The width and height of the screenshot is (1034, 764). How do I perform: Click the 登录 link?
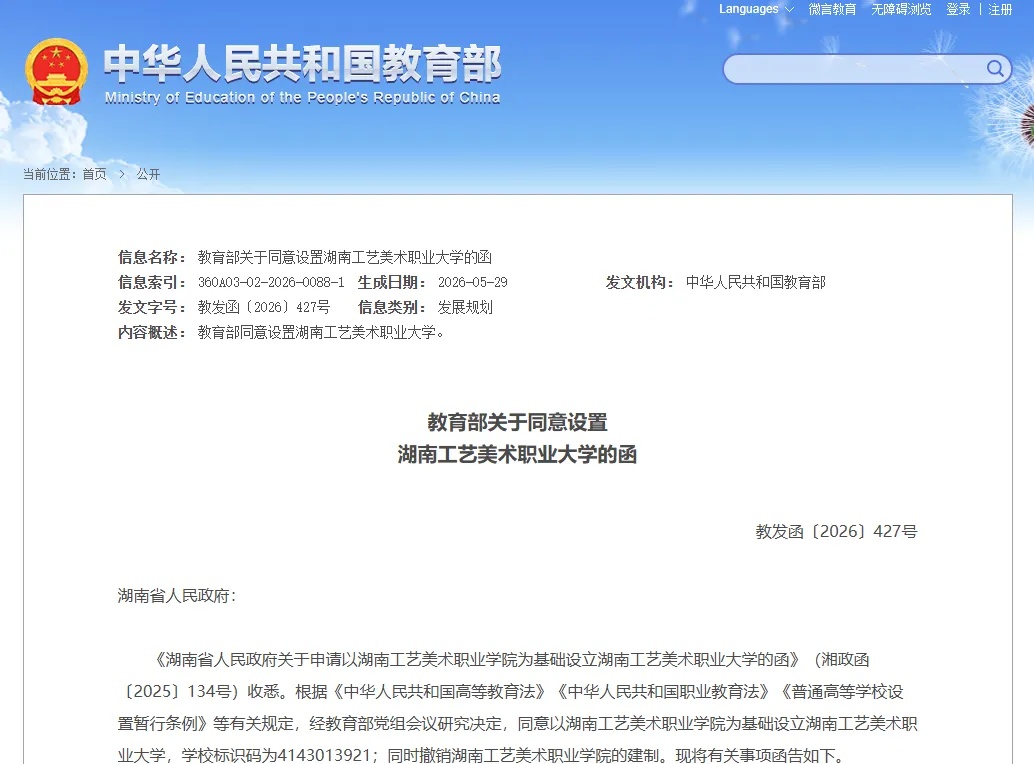pyautogui.click(x=958, y=9)
